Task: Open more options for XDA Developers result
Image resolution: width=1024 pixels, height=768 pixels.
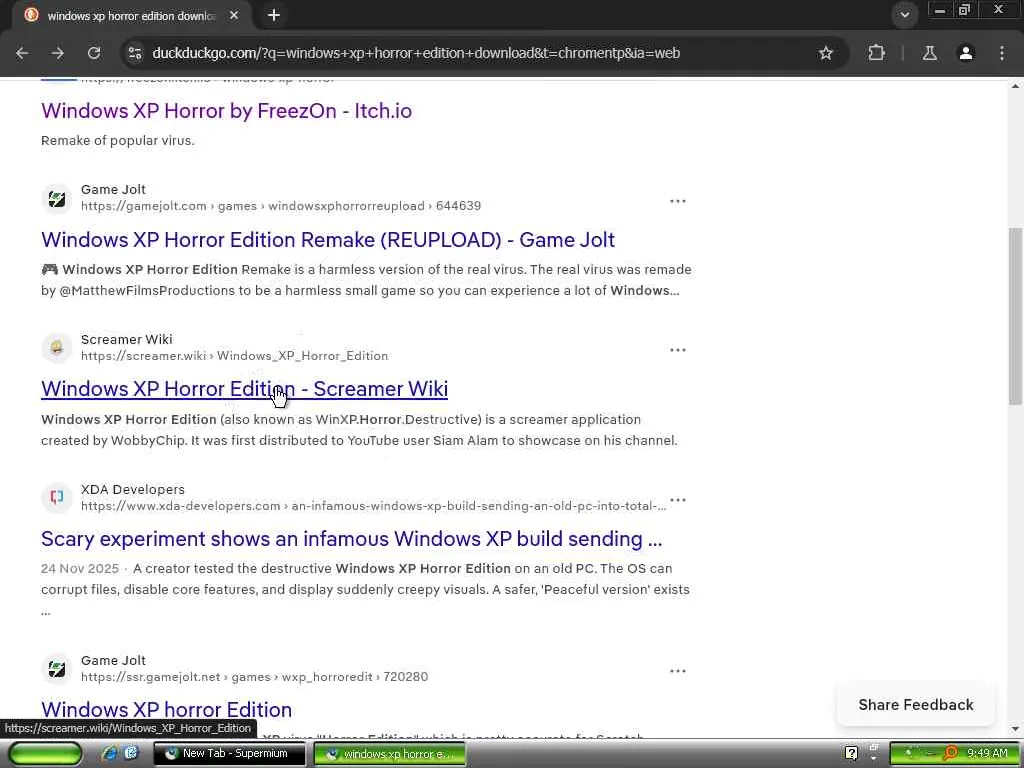Action: pos(678,500)
